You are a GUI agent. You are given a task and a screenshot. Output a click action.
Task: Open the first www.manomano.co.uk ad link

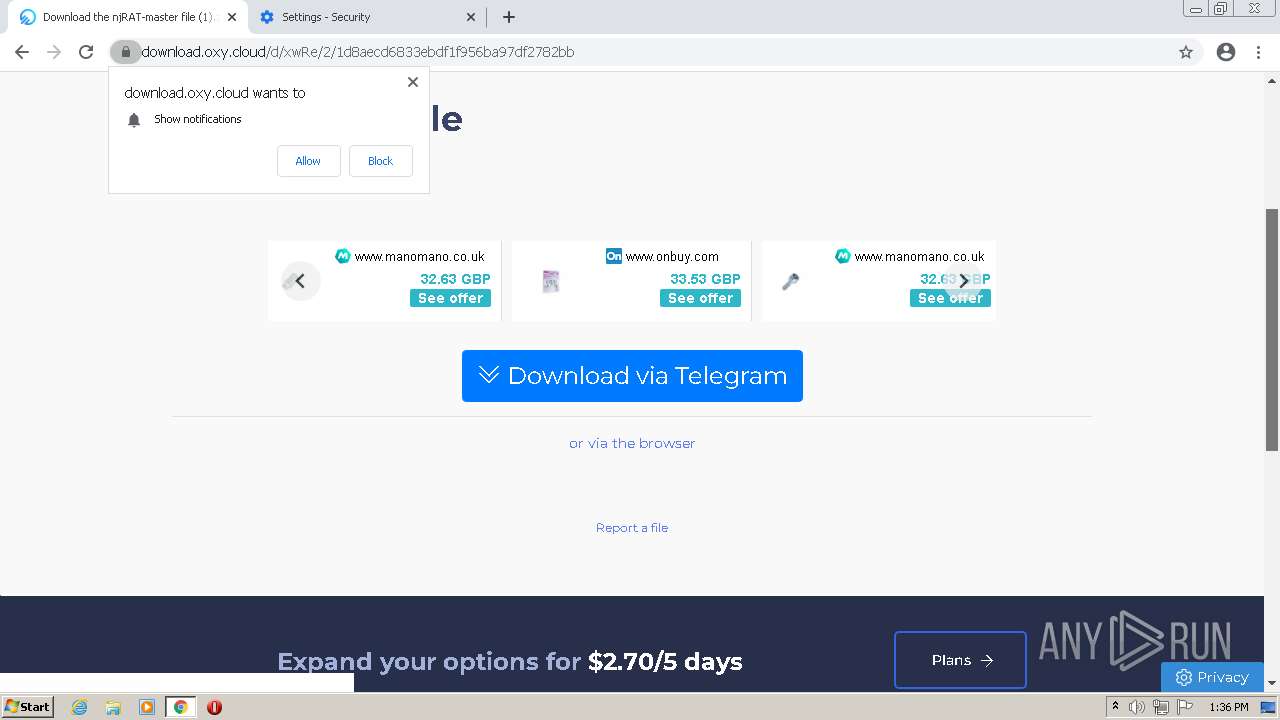pos(419,256)
